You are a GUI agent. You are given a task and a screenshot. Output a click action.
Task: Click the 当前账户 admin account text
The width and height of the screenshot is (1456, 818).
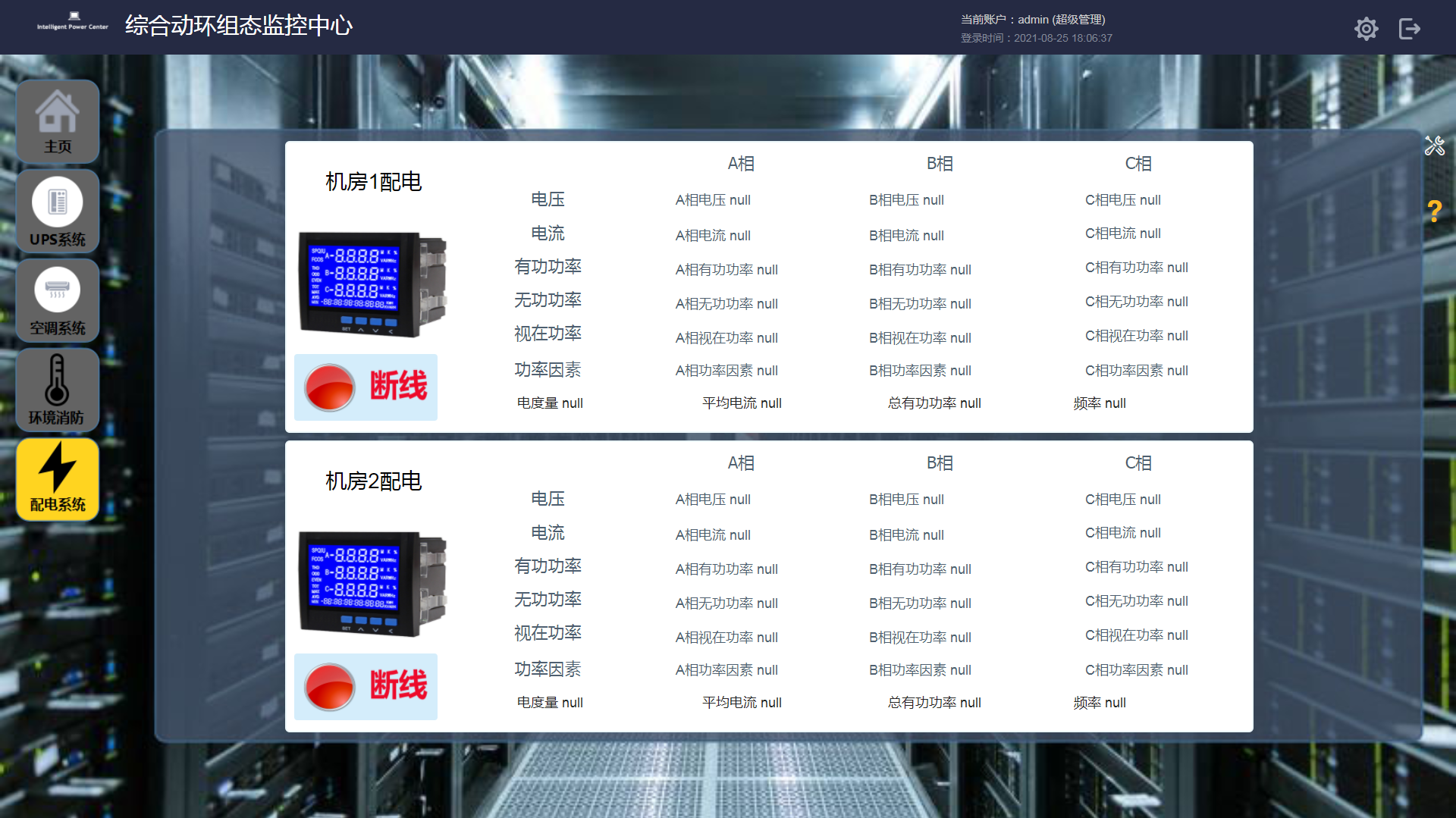[x=1033, y=20]
